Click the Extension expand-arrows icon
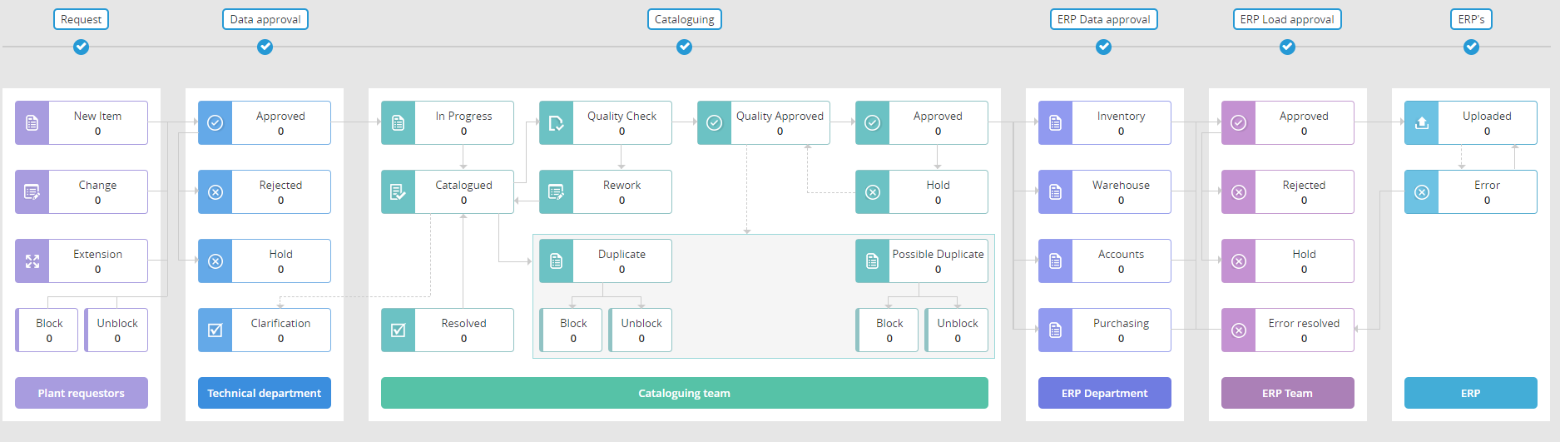The image size is (1560, 442). click(x=32, y=261)
